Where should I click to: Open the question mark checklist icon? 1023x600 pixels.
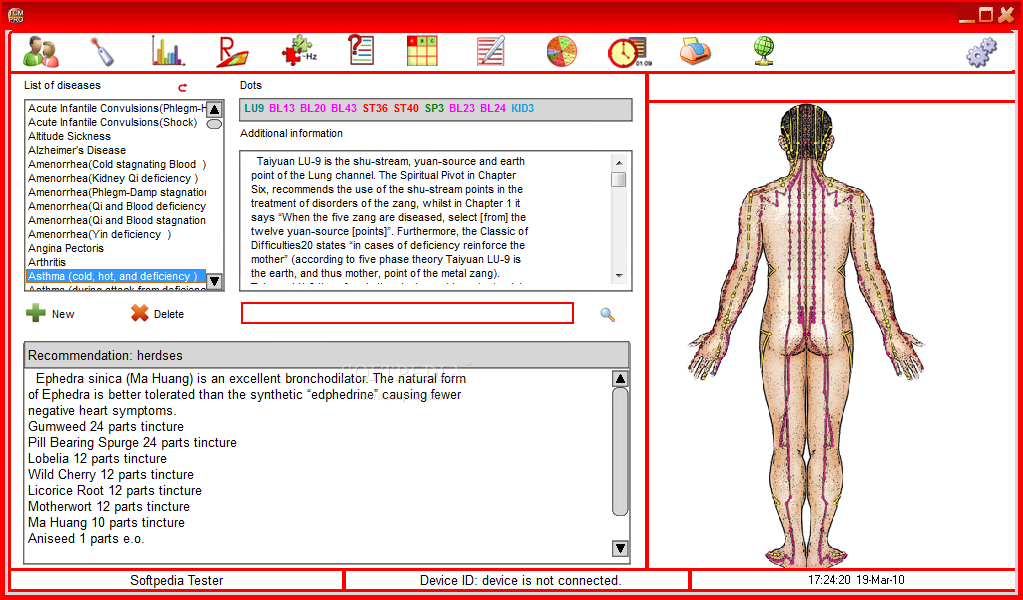(x=361, y=50)
